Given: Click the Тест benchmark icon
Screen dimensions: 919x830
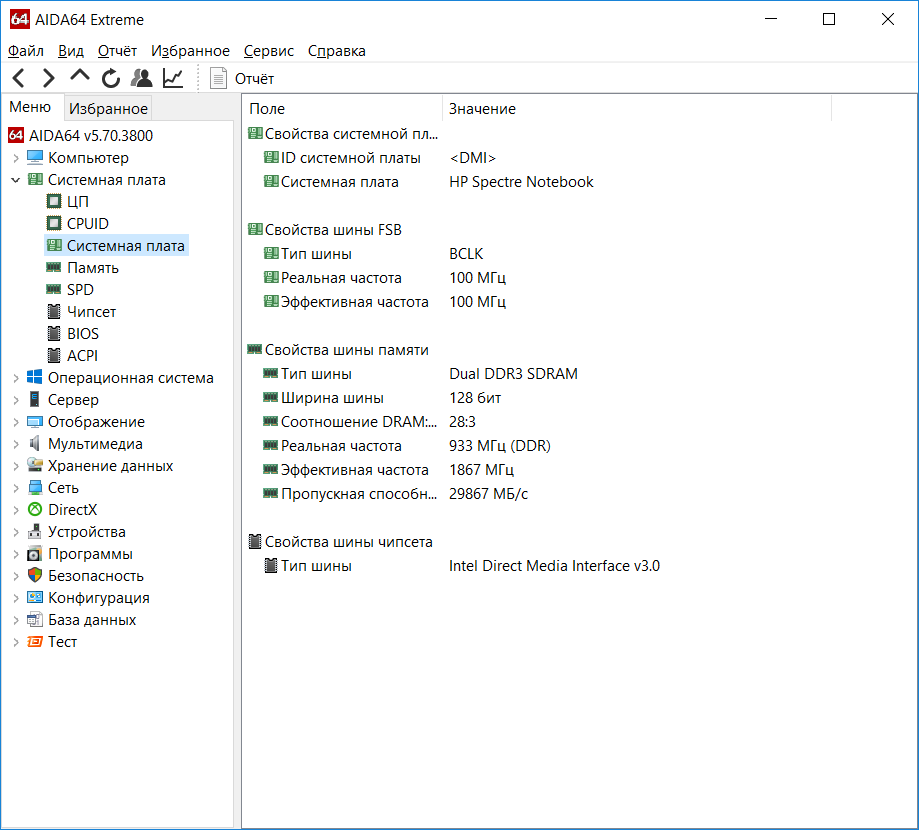Looking at the screenshot, I should [35, 642].
